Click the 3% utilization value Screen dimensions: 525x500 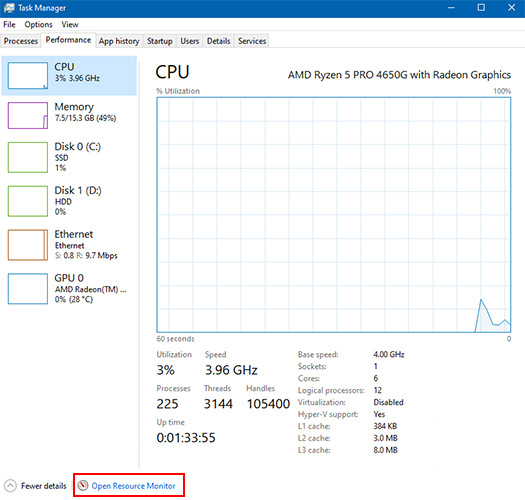[x=165, y=370]
